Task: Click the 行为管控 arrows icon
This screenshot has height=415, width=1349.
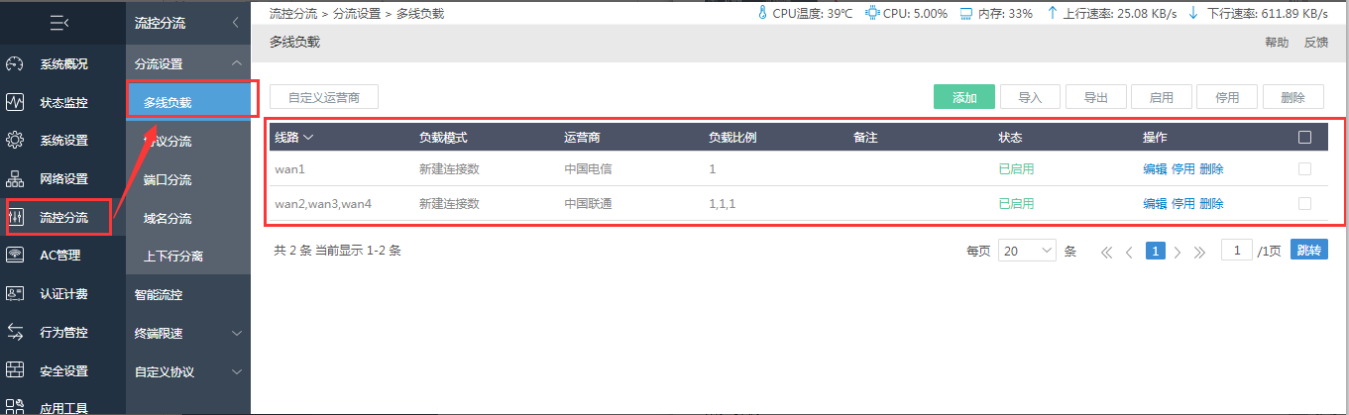Action: pos(15,332)
